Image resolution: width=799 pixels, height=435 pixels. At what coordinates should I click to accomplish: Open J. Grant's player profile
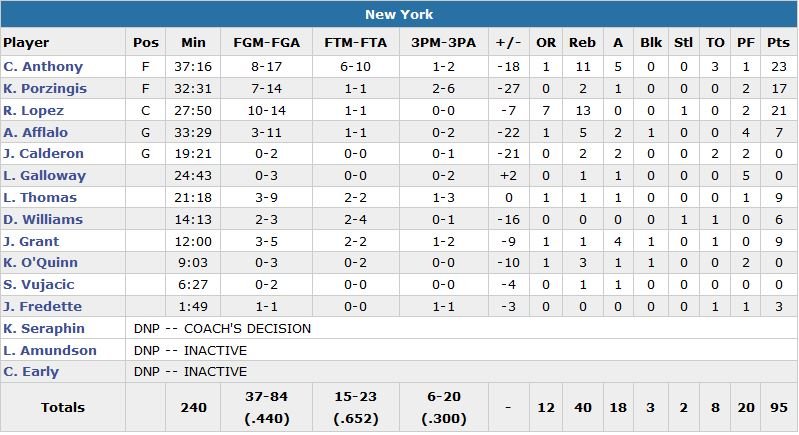coord(31,242)
